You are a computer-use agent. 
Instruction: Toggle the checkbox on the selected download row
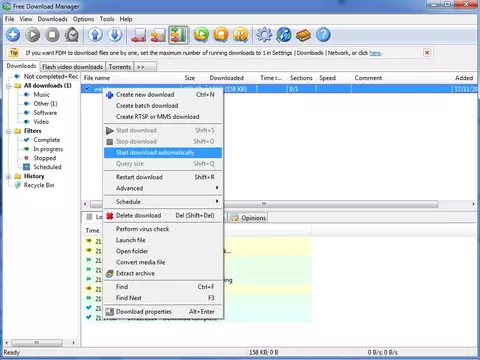[88, 89]
